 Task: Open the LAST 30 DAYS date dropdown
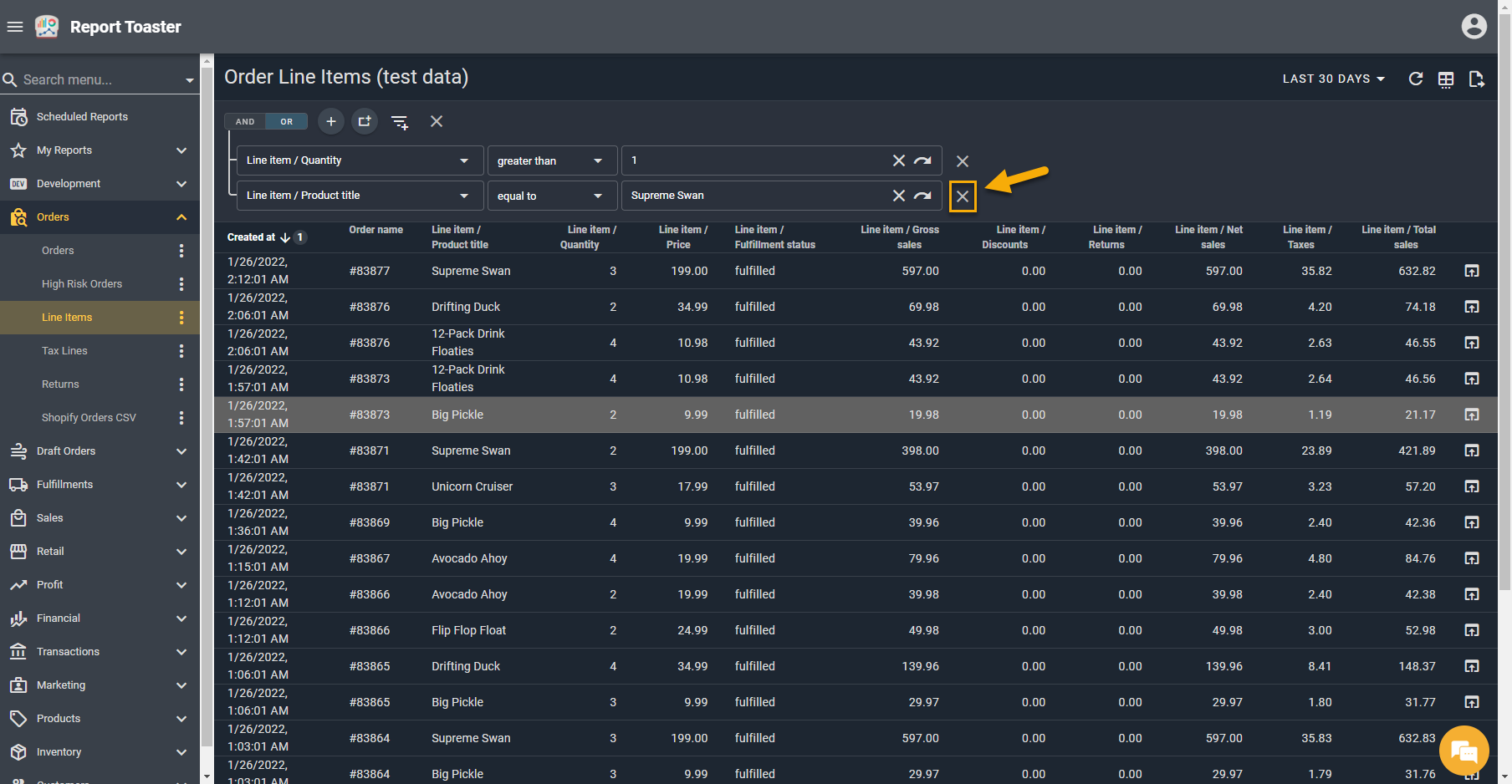click(1333, 79)
